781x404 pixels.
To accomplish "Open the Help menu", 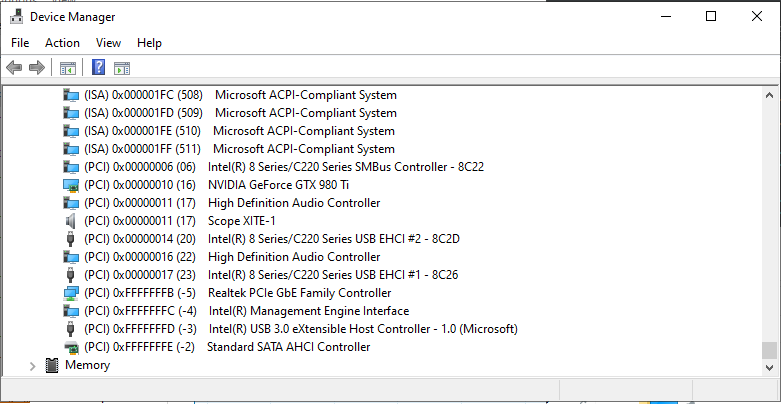I will (x=149, y=43).
